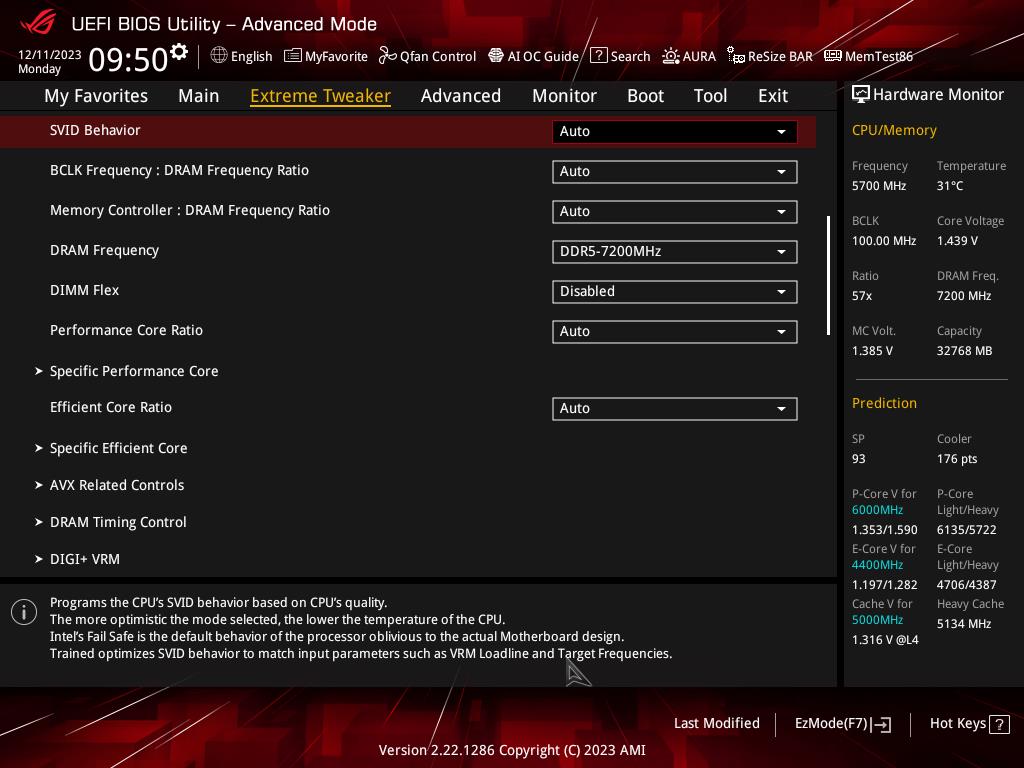
Task: Click the Last Modified button
Action: pos(716,724)
